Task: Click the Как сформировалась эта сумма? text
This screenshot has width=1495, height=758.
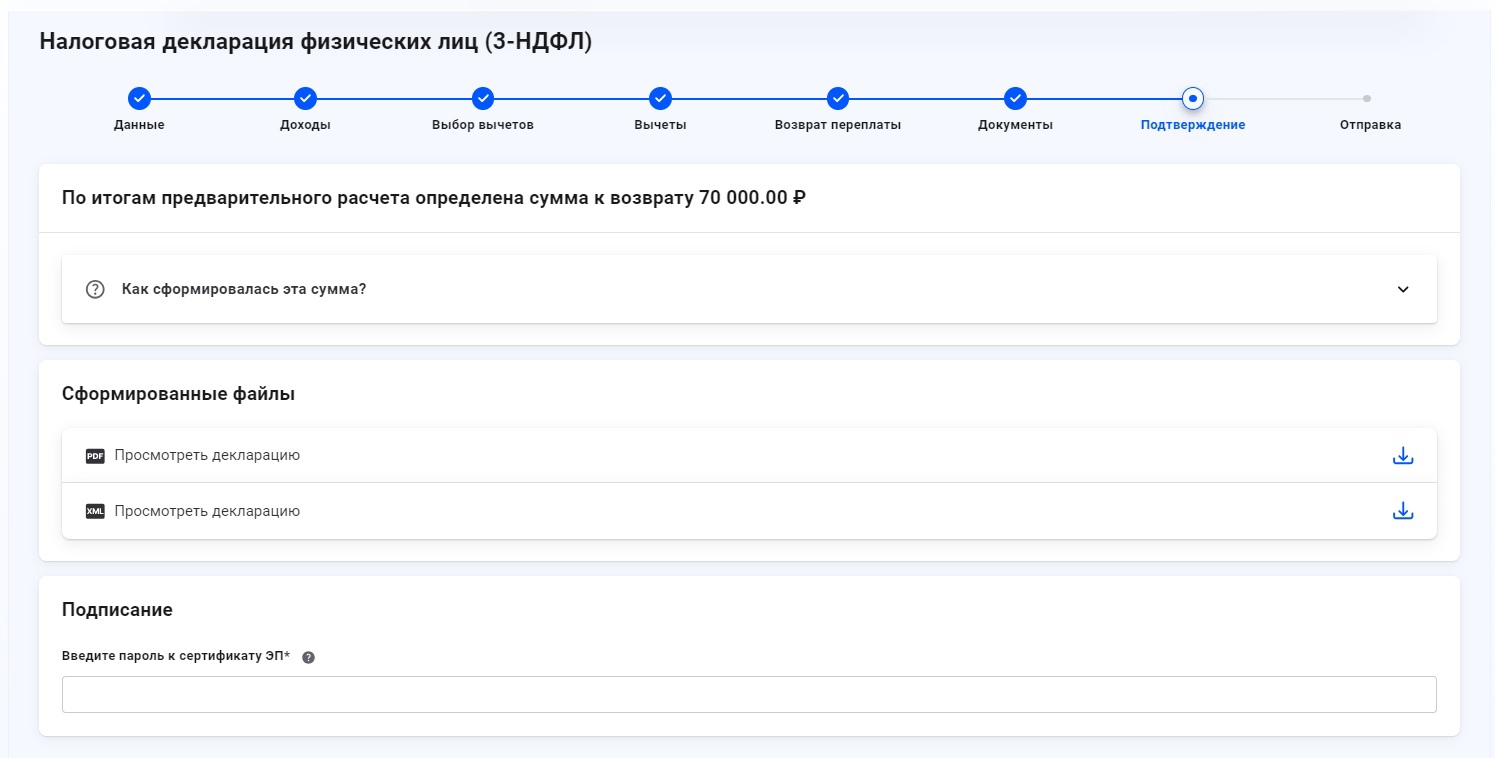Action: [x=244, y=289]
